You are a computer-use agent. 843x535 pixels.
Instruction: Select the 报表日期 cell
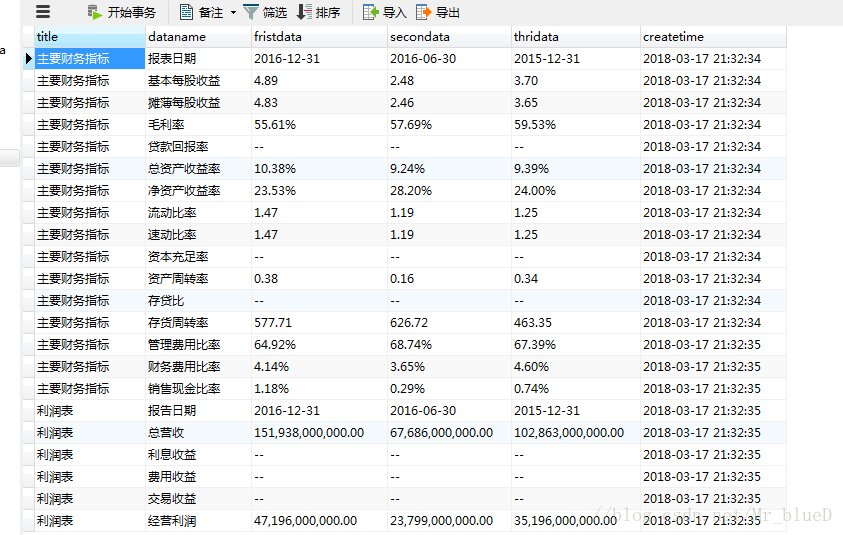click(x=198, y=59)
